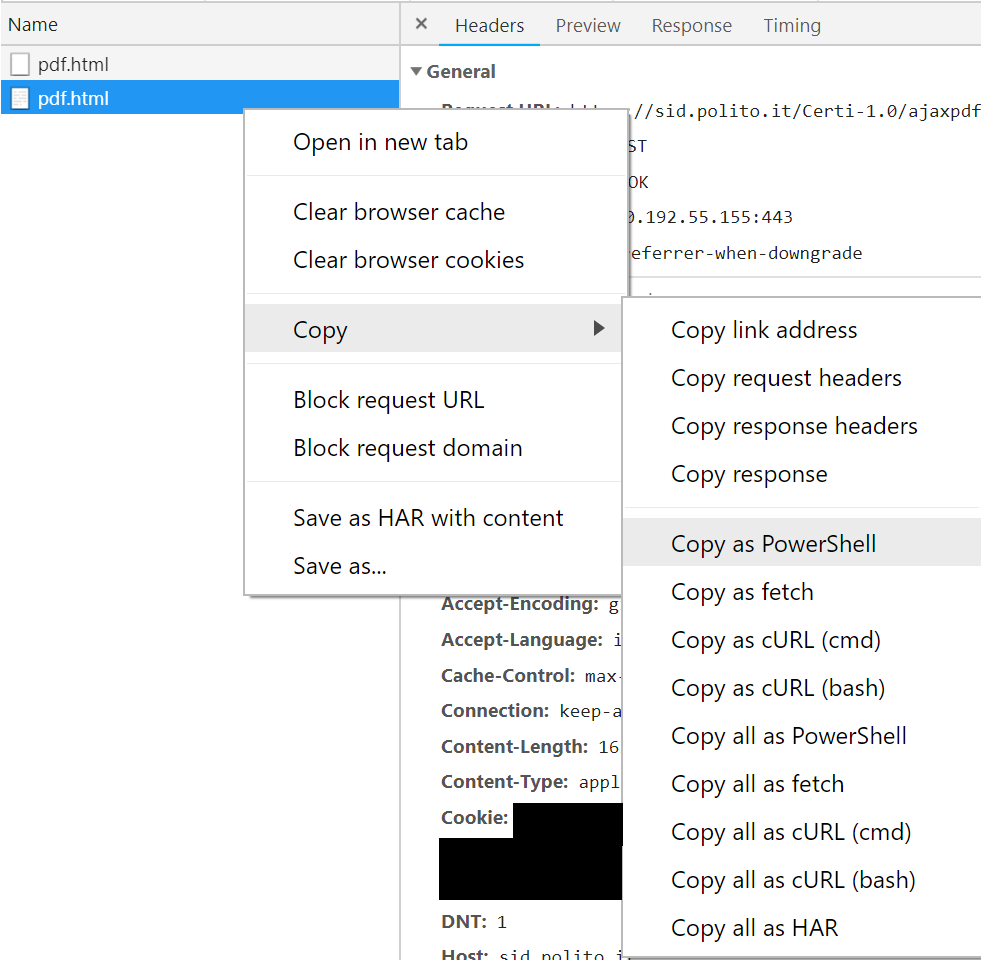Image resolution: width=981 pixels, height=960 pixels.
Task: Open the Response tab
Action: pyautogui.click(x=691, y=26)
